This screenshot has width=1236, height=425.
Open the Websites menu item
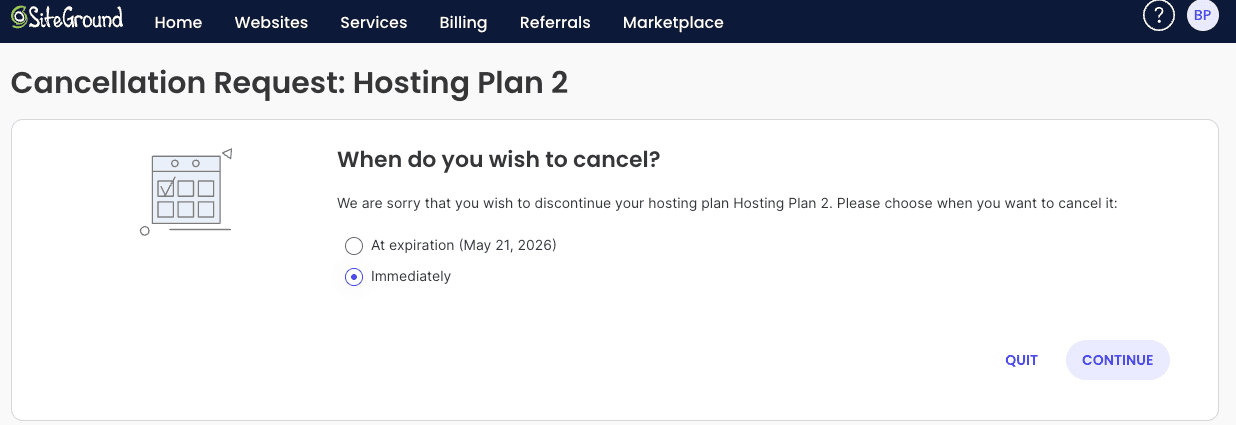pyautogui.click(x=271, y=22)
